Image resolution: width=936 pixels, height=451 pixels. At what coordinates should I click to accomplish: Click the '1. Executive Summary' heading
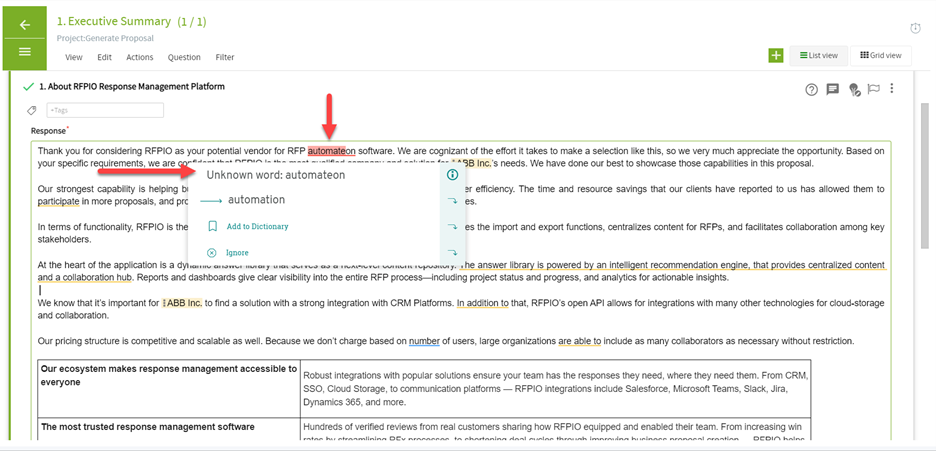tap(113, 21)
